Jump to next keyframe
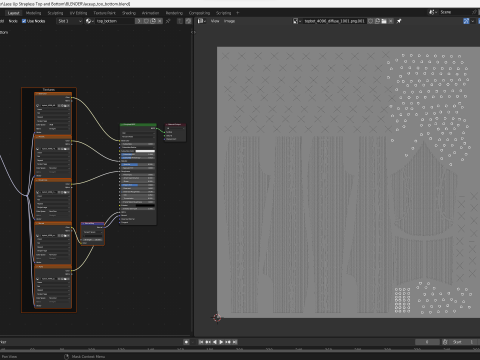The image size is (480, 360). pyautogui.click(x=228, y=342)
